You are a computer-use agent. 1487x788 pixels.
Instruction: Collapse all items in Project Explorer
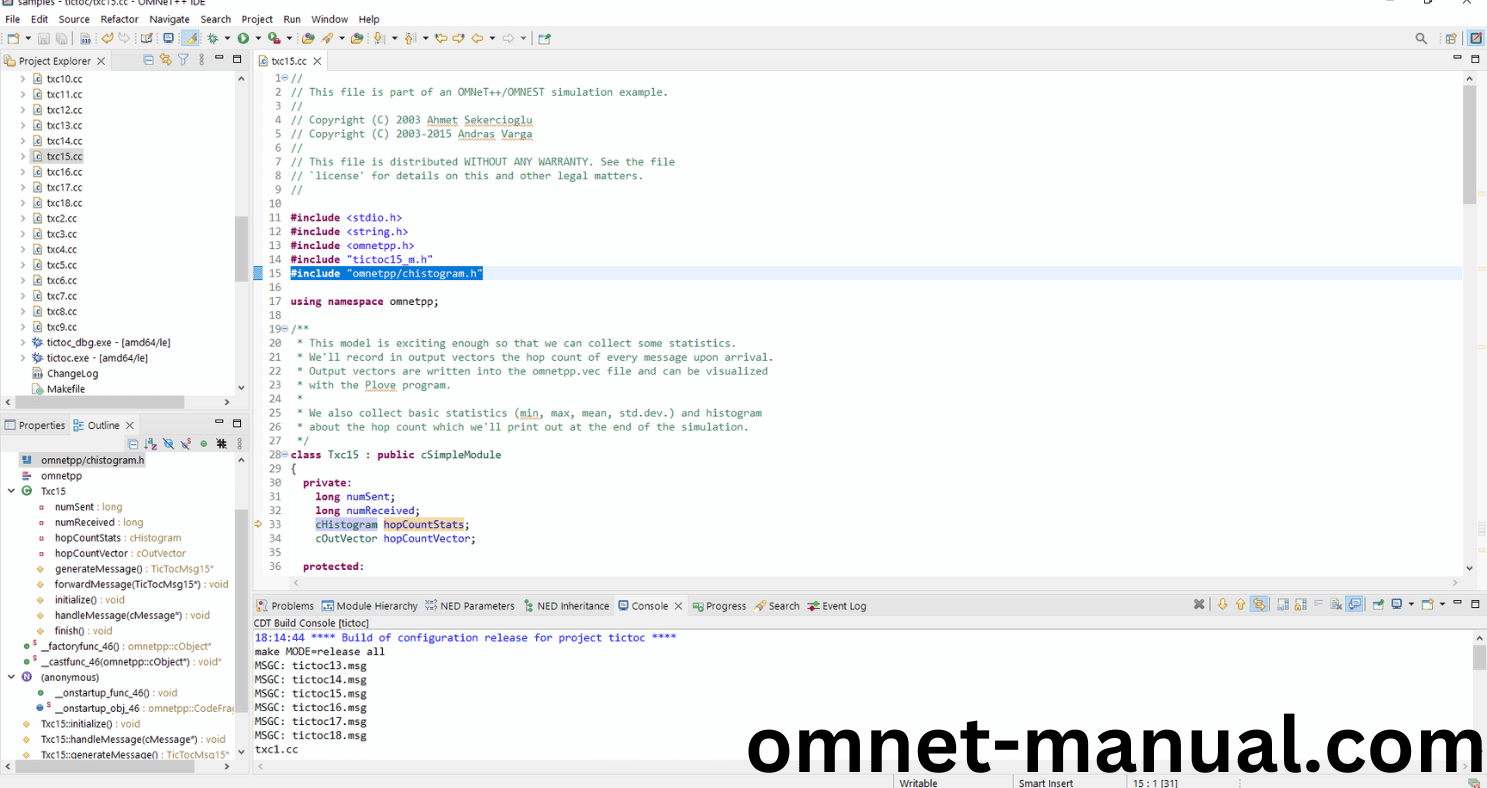(148, 60)
